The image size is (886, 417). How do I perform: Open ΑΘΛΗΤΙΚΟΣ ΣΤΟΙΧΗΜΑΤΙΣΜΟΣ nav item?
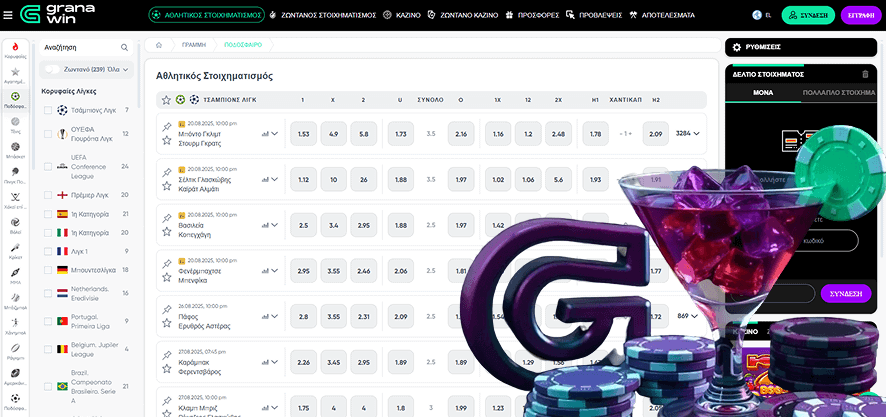pyautogui.click(x=206, y=15)
